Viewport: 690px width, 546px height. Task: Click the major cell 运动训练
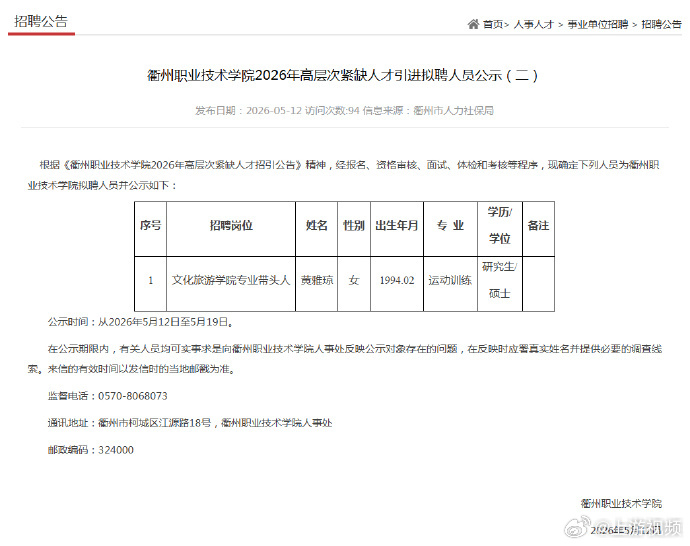450,284
